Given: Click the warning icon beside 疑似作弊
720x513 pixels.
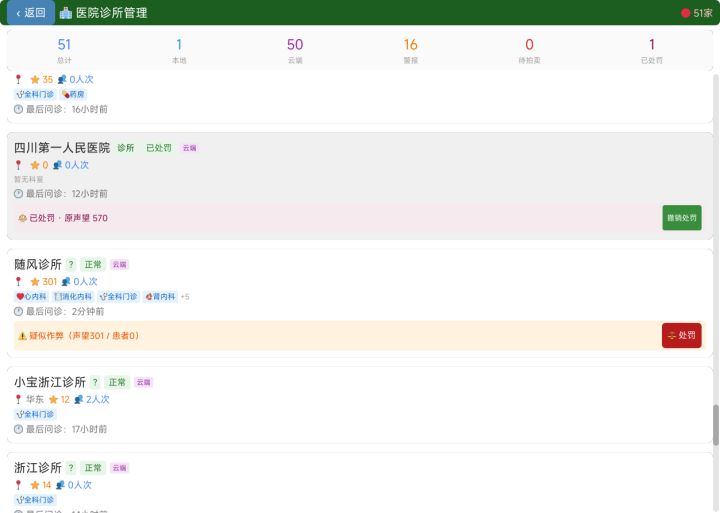Looking at the screenshot, I should [22, 336].
